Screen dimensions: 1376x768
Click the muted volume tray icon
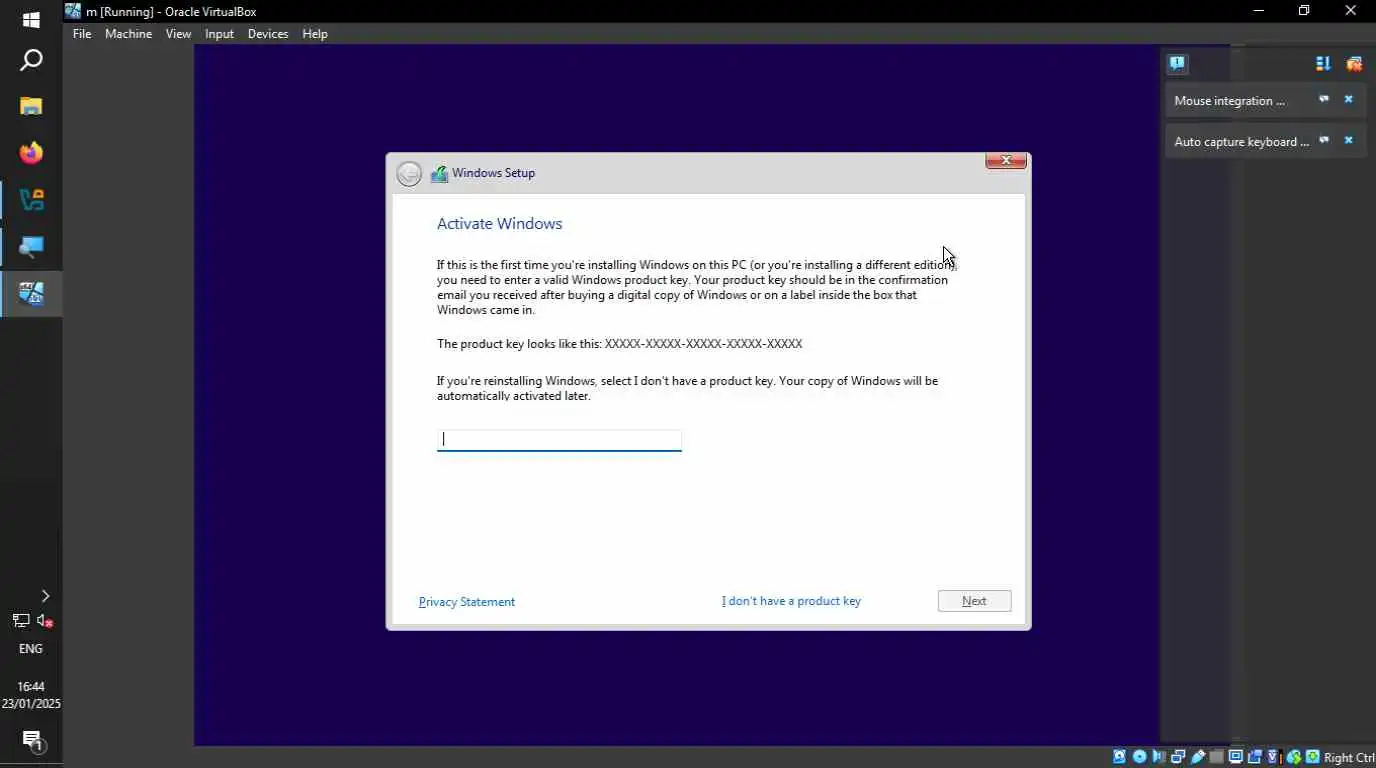pyautogui.click(x=44, y=621)
